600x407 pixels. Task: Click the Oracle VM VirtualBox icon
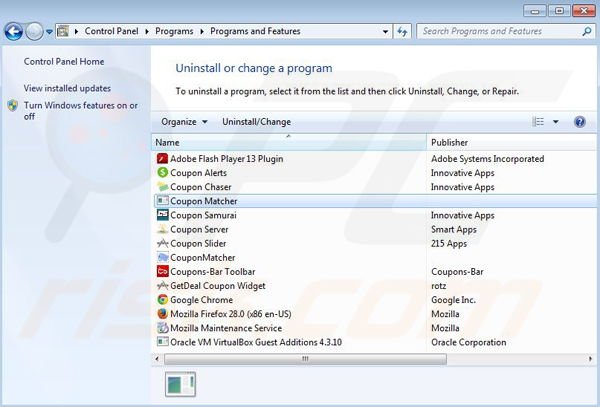(163, 342)
